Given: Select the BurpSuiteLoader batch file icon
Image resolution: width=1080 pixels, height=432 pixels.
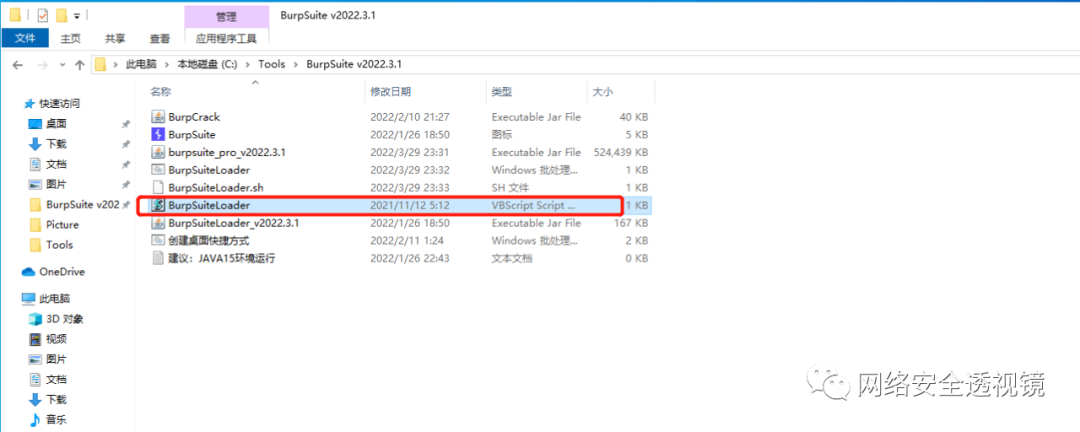Looking at the screenshot, I should 158,169.
